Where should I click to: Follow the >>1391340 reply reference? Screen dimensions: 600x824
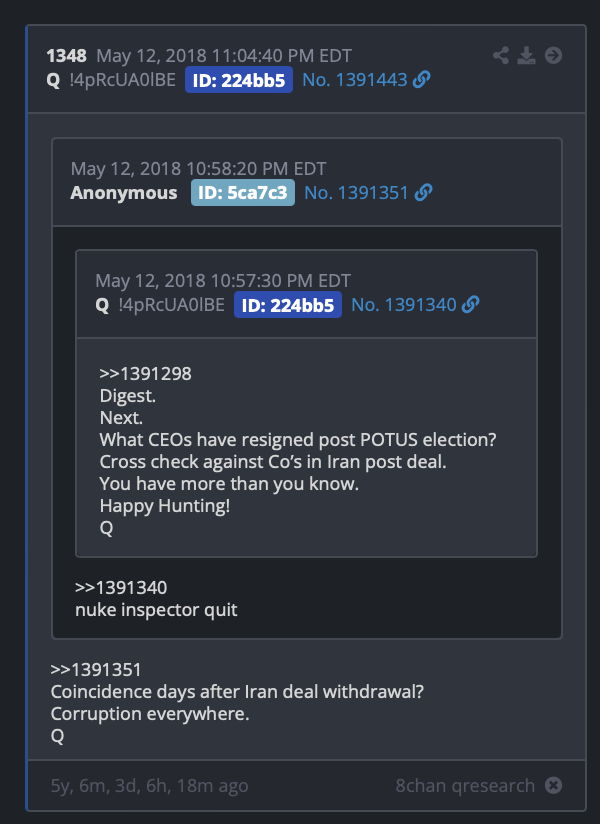pyautogui.click(x=121, y=588)
